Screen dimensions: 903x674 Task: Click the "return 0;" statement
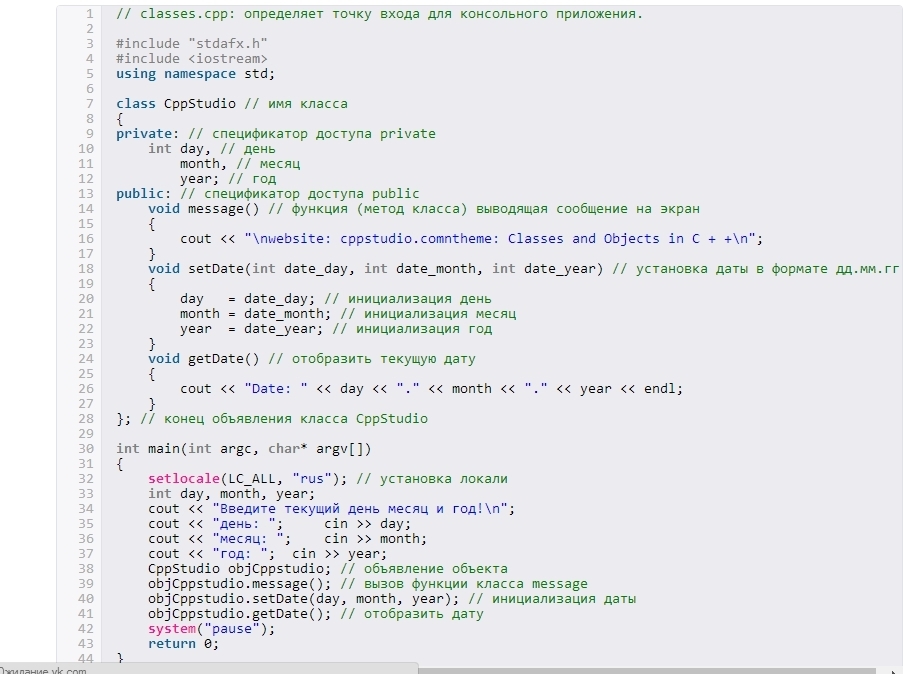(184, 643)
